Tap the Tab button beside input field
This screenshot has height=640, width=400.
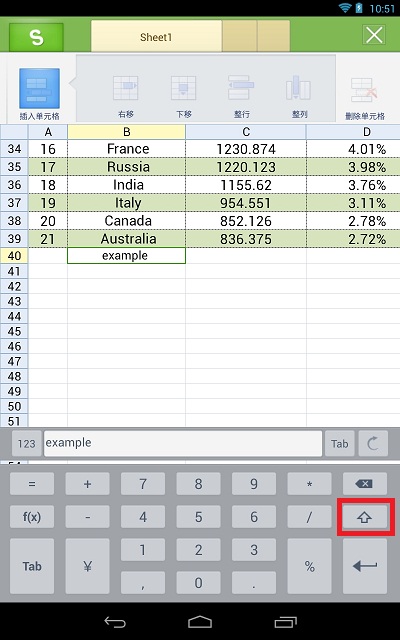[340, 444]
